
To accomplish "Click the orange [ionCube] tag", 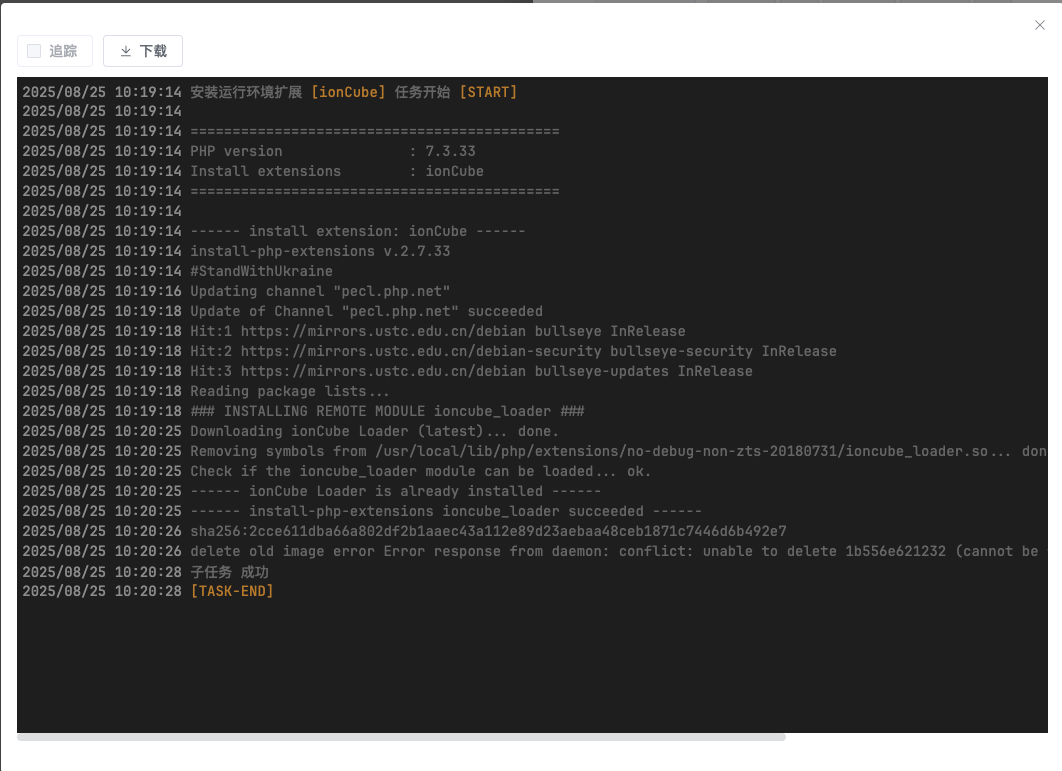I will pos(348,92).
